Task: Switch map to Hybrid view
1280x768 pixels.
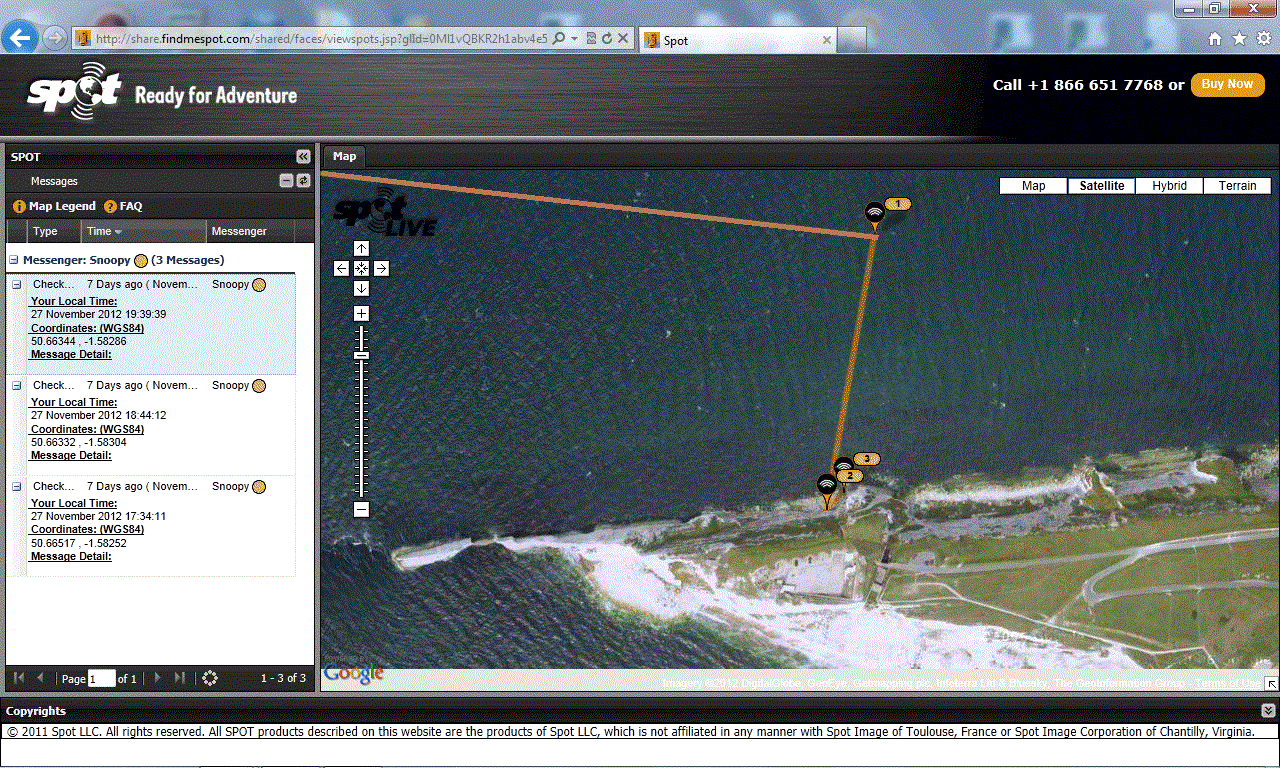Action: (1169, 186)
